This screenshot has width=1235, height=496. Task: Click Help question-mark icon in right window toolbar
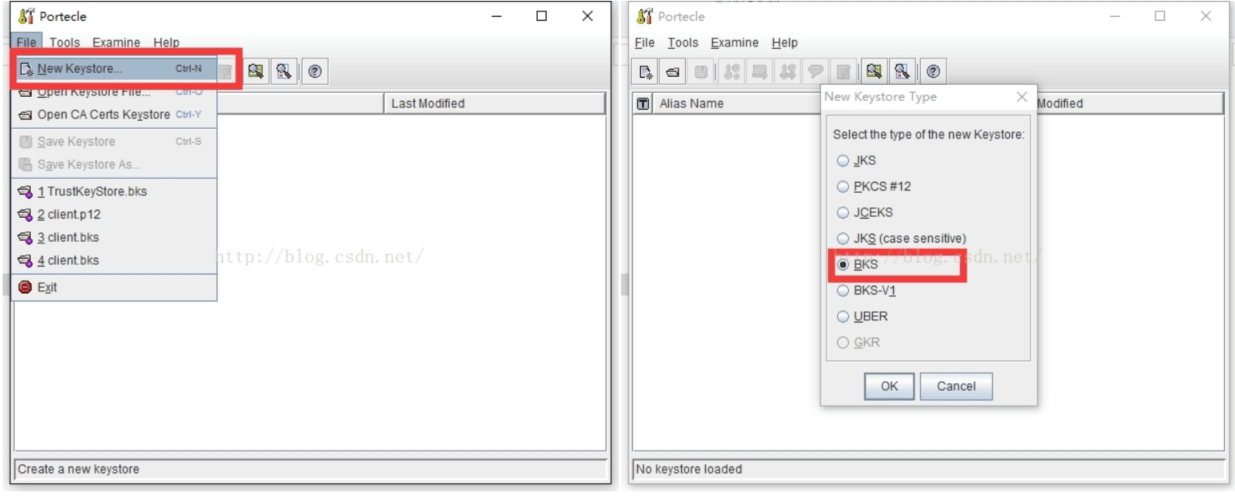tap(932, 71)
